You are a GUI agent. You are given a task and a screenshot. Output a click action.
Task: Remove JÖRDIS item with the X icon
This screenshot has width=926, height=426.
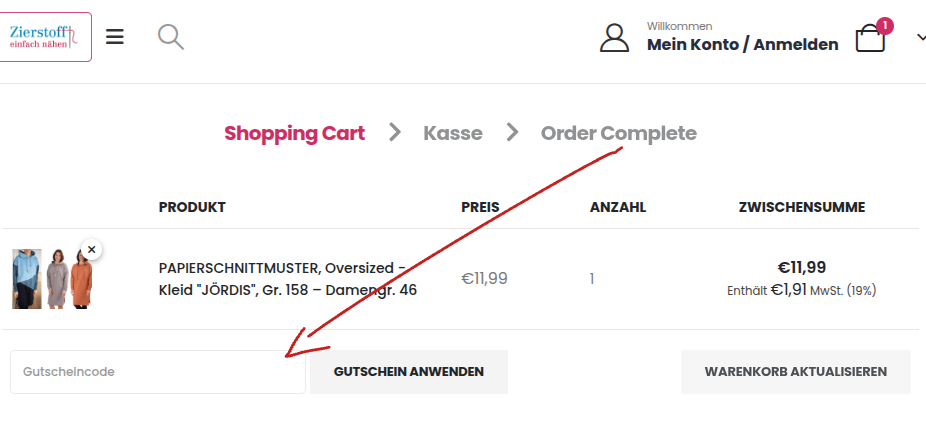pos(92,250)
